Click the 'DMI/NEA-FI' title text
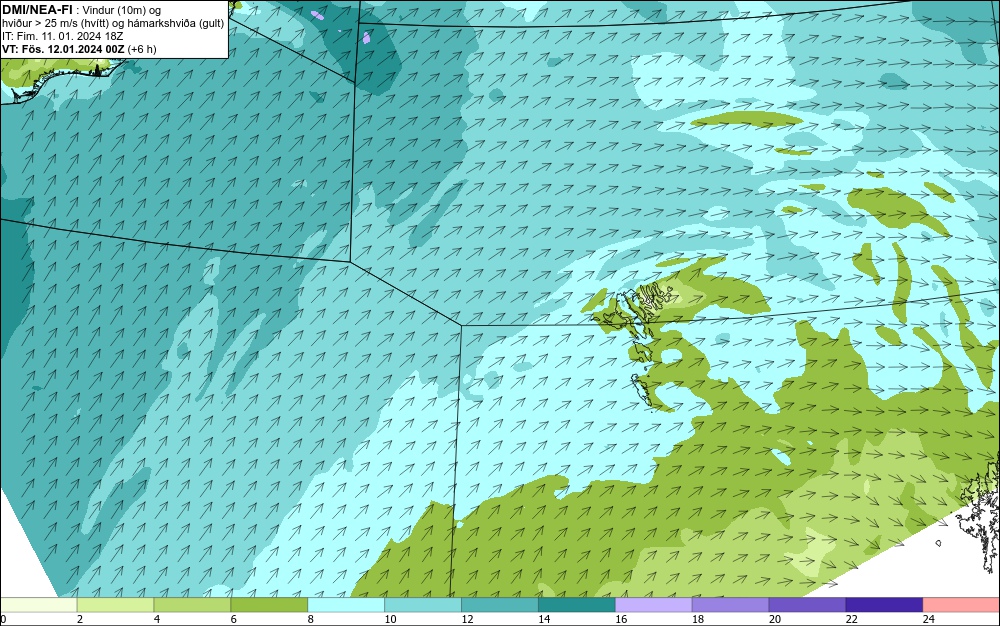Image resolution: width=1000 pixels, height=626 pixels. [37, 10]
